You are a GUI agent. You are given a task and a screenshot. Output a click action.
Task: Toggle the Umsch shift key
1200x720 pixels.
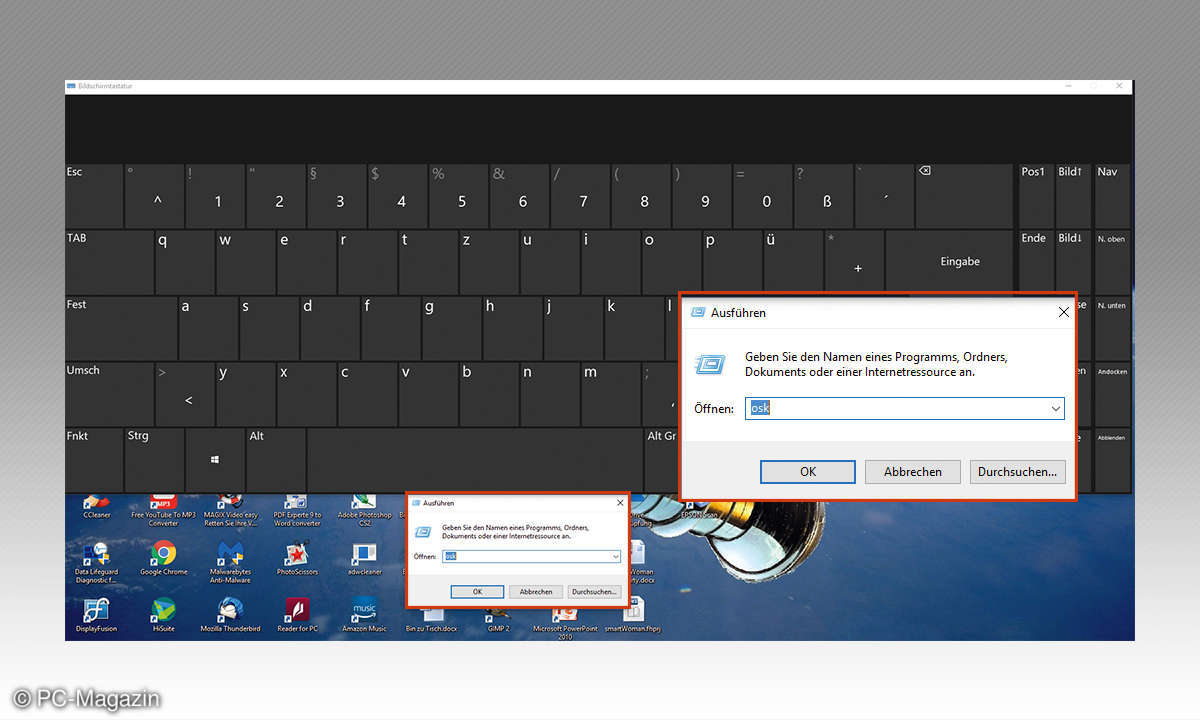click(x=109, y=393)
